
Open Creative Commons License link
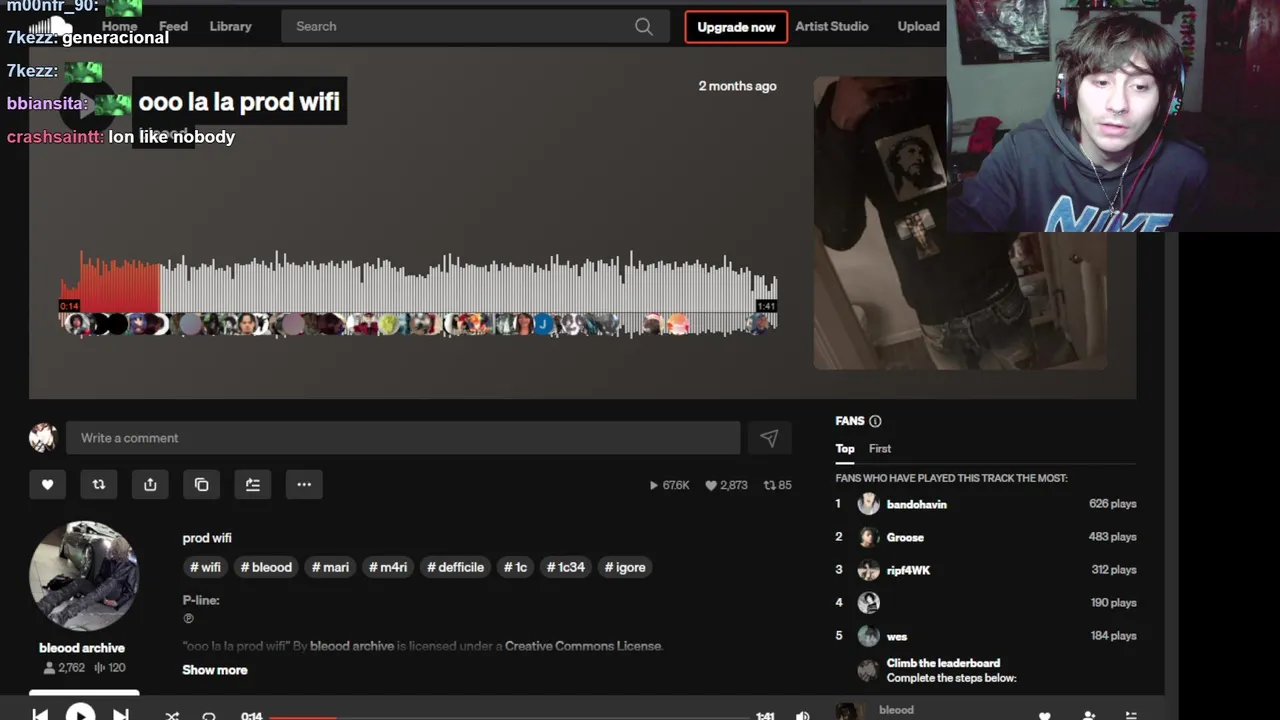583,646
